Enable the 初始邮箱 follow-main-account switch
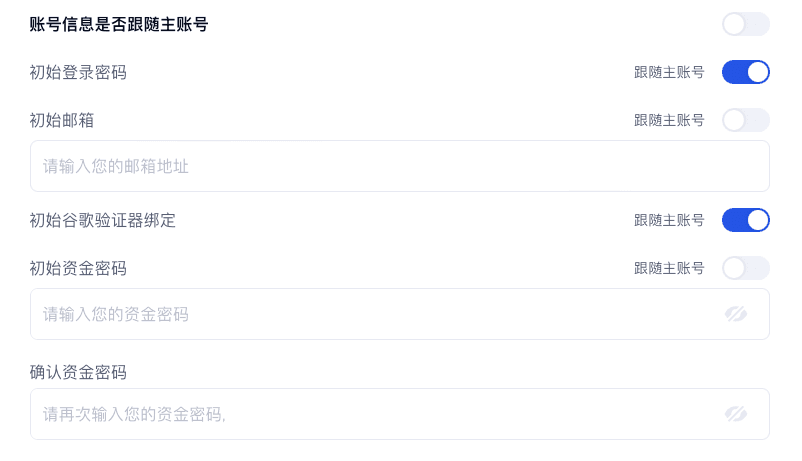Screen dimensions: 802x461 (745, 120)
